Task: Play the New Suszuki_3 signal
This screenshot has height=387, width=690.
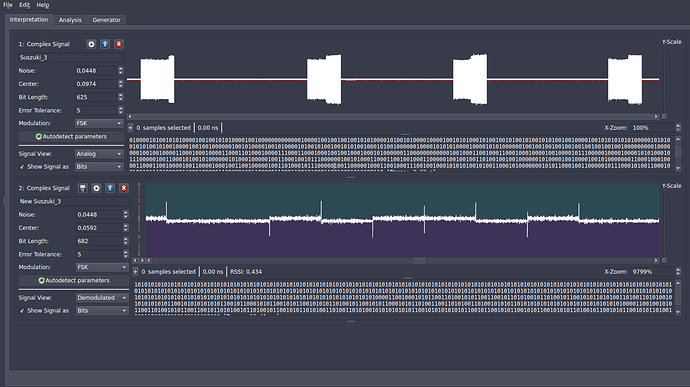Action: [x=96, y=188]
